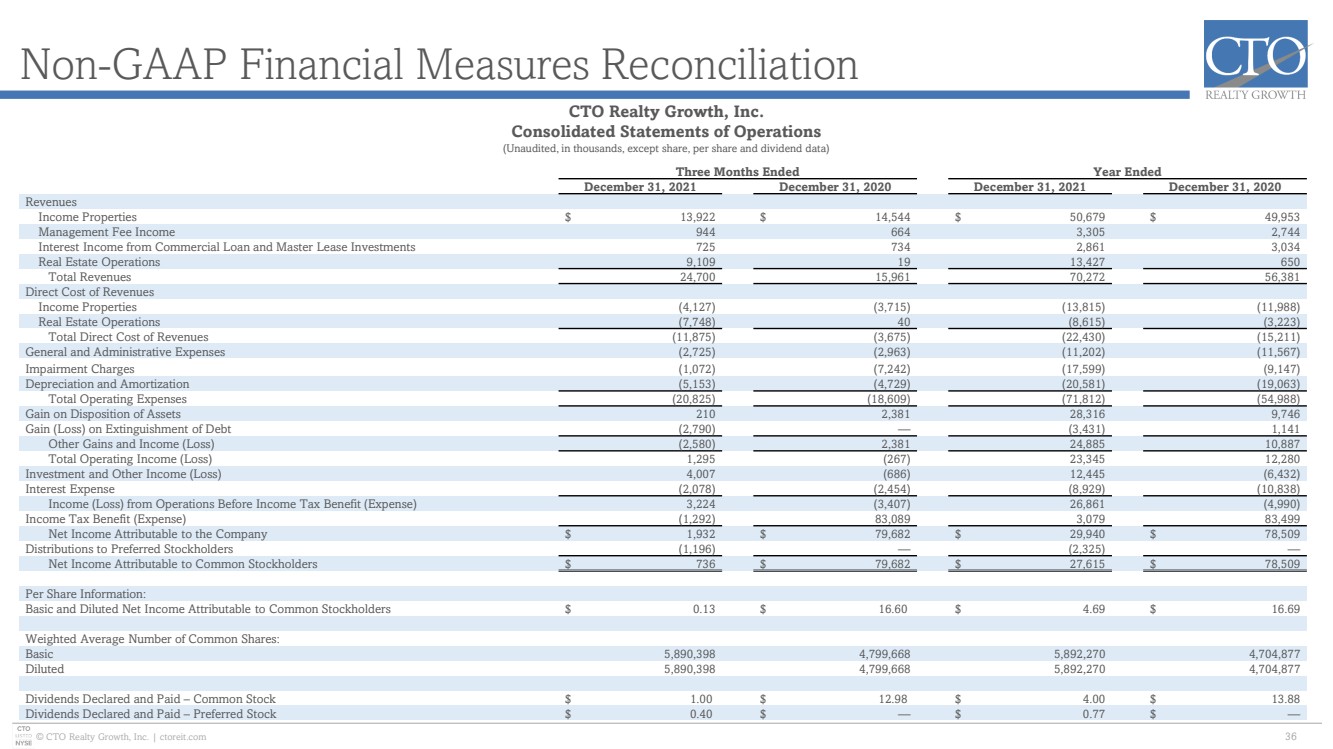Click the 14,544 Income Properties revenue value

click(891, 217)
